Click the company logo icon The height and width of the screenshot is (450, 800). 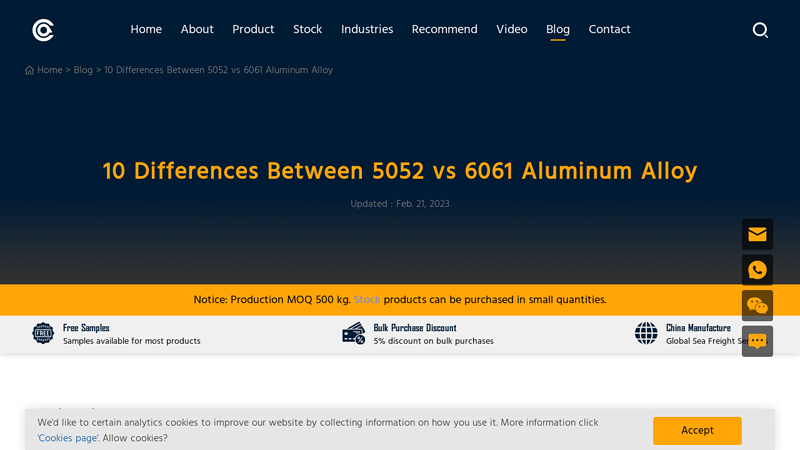pos(43,30)
